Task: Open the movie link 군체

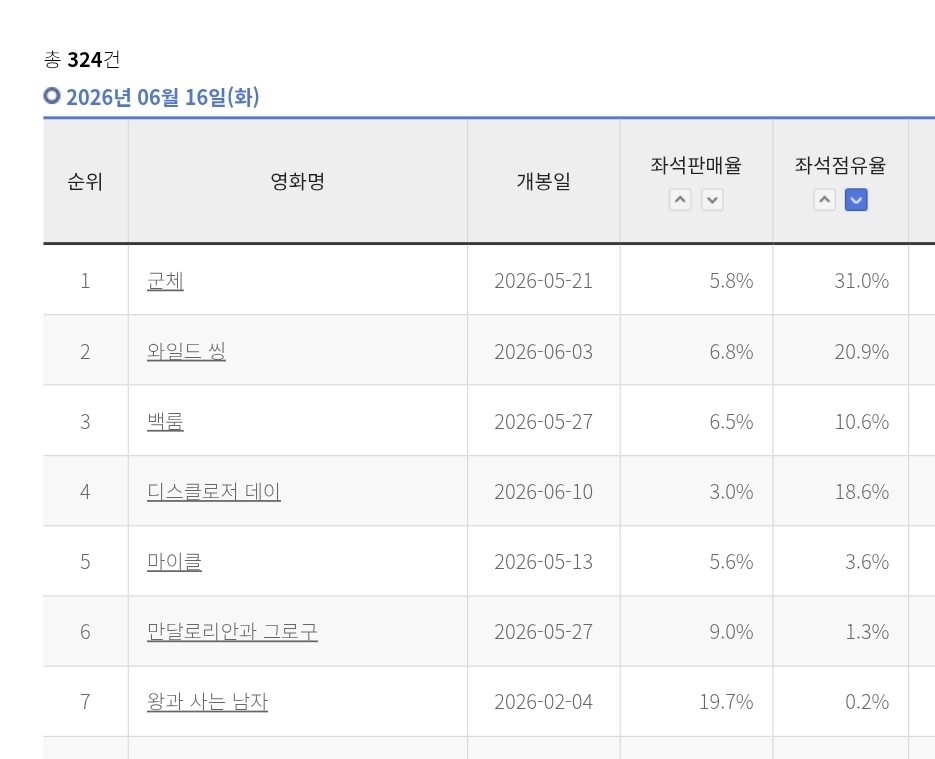Action: coord(165,281)
